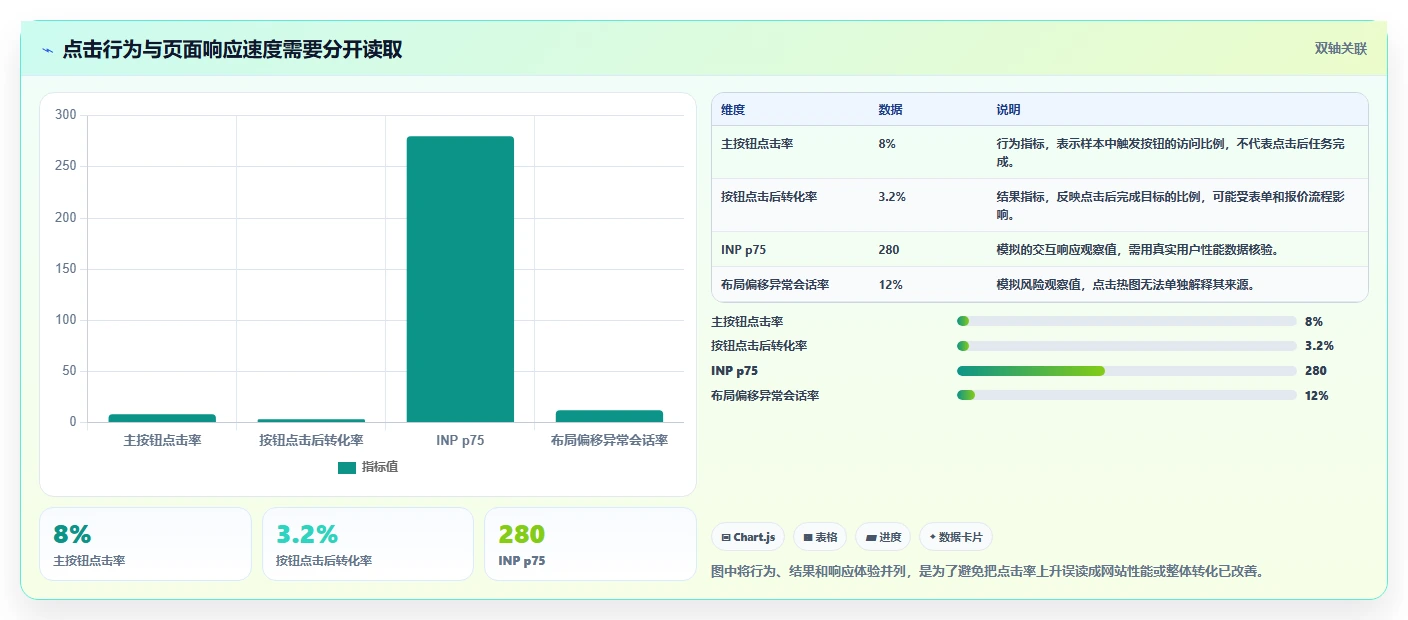This screenshot has width=1408, height=620.
Task: Click the 双轴关联 label in the header
Action: pos(1340,49)
